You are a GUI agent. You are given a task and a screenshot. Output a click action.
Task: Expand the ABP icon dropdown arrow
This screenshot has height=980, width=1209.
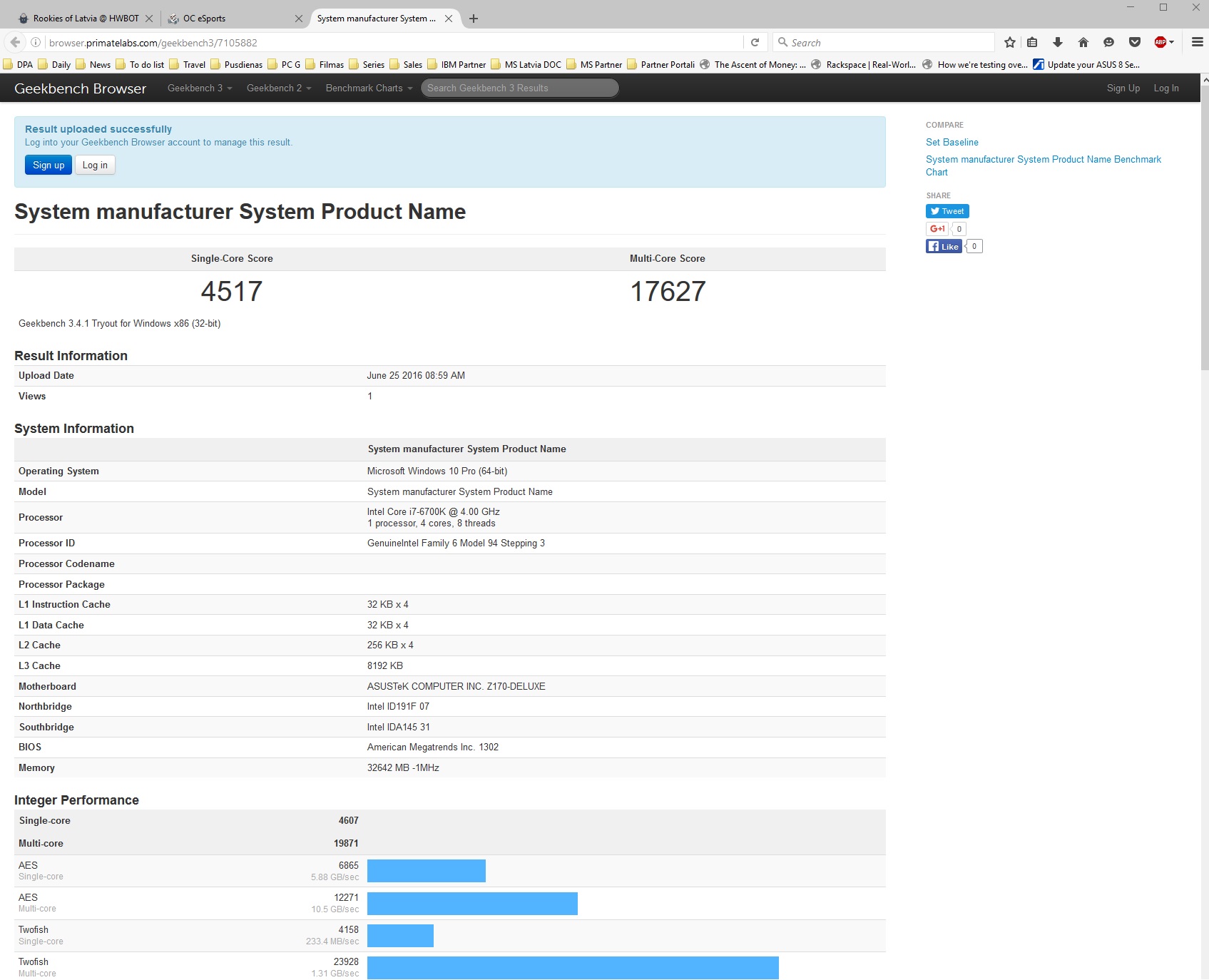1171,42
